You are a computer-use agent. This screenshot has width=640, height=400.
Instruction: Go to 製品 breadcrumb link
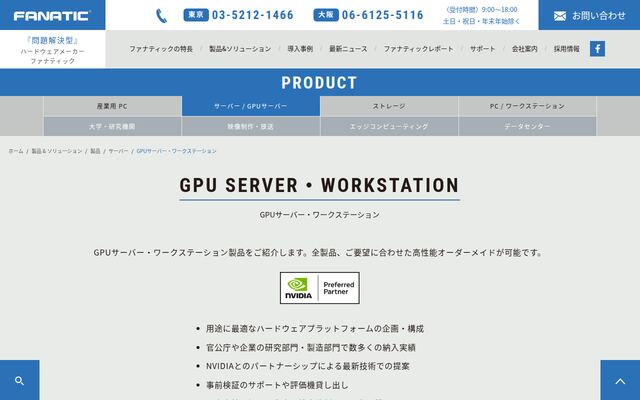pyautogui.click(x=95, y=151)
